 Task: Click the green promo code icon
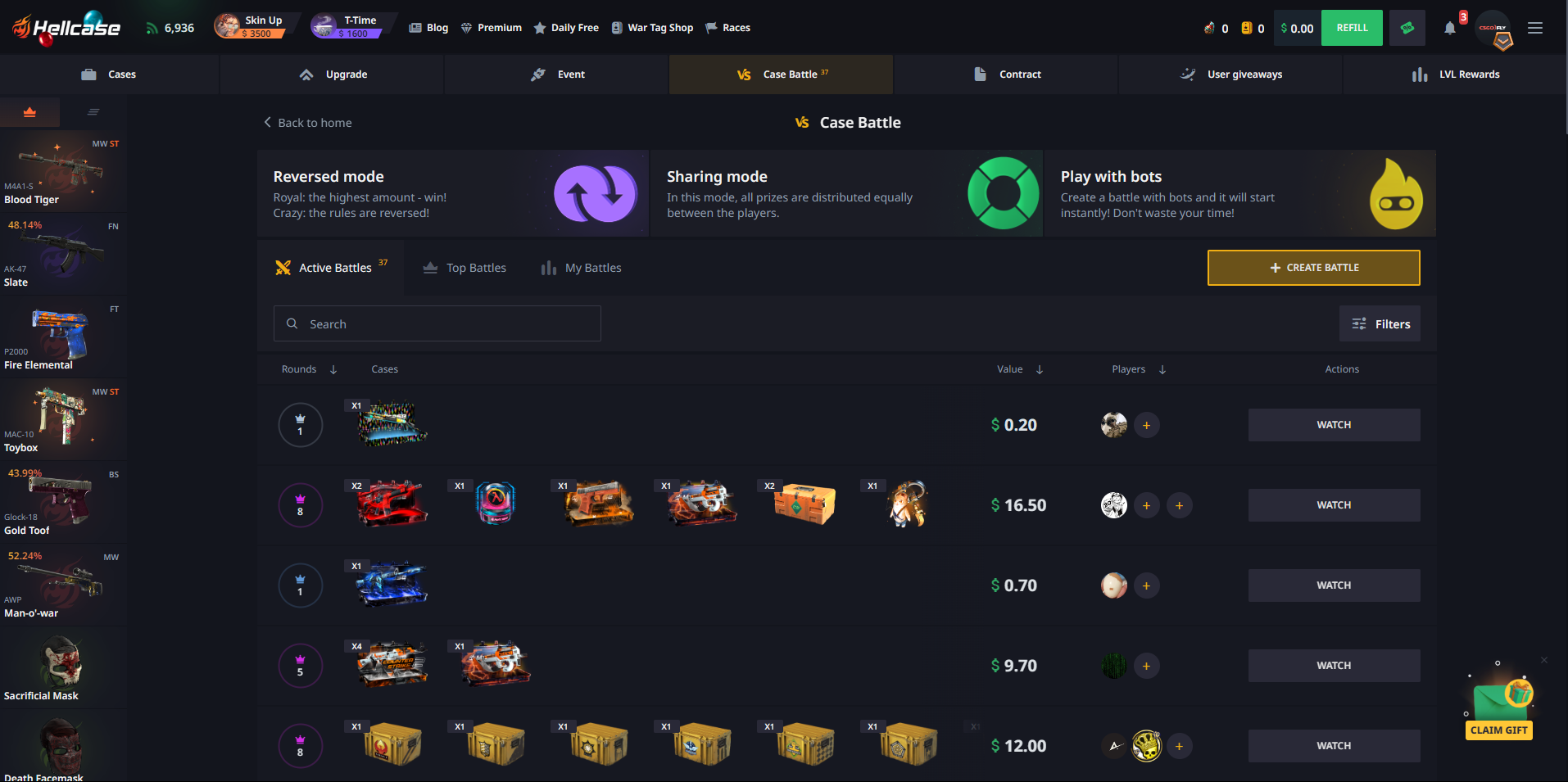[x=1407, y=28]
